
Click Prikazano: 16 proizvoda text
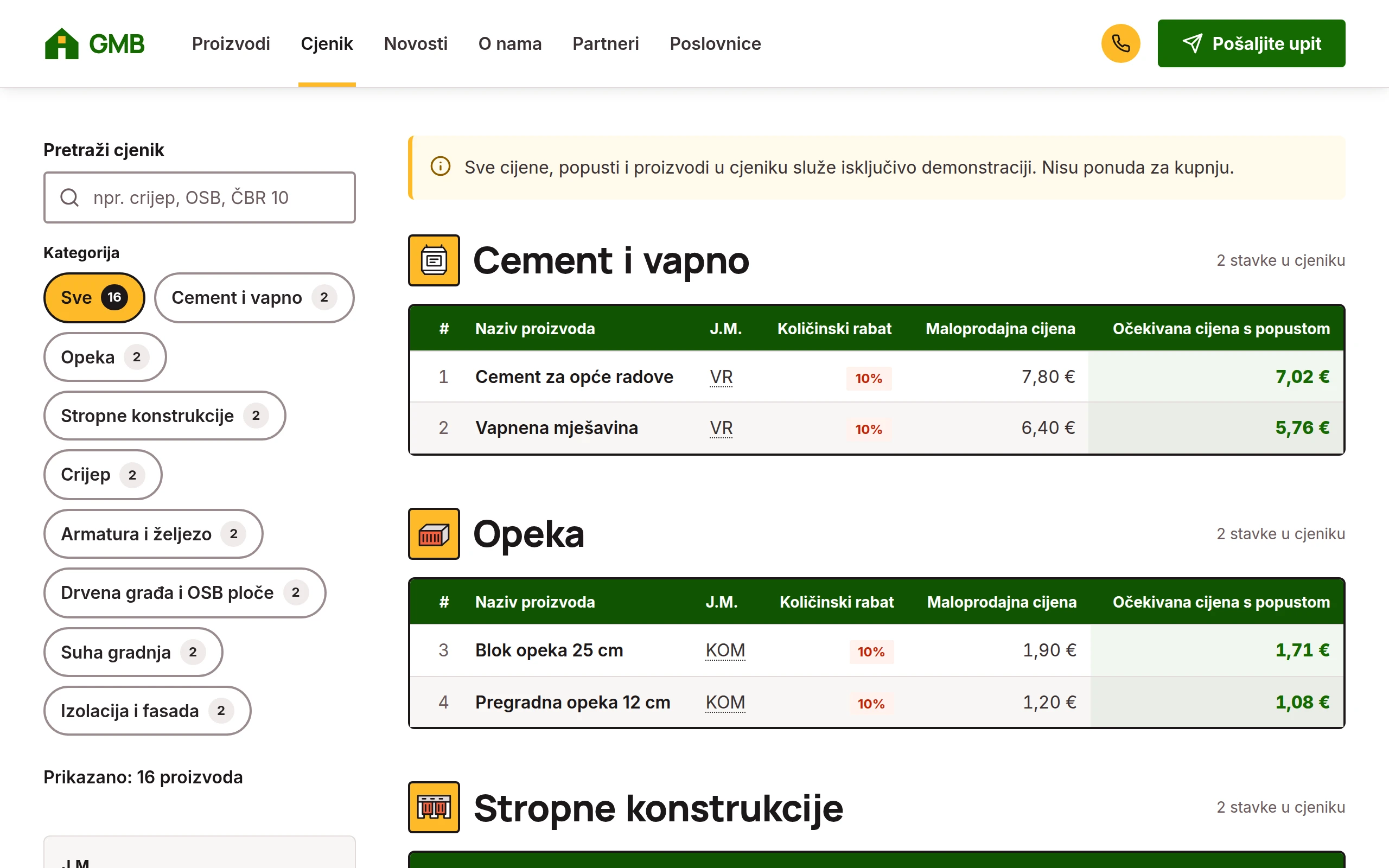pyautogui.click(x=143, y=777)
